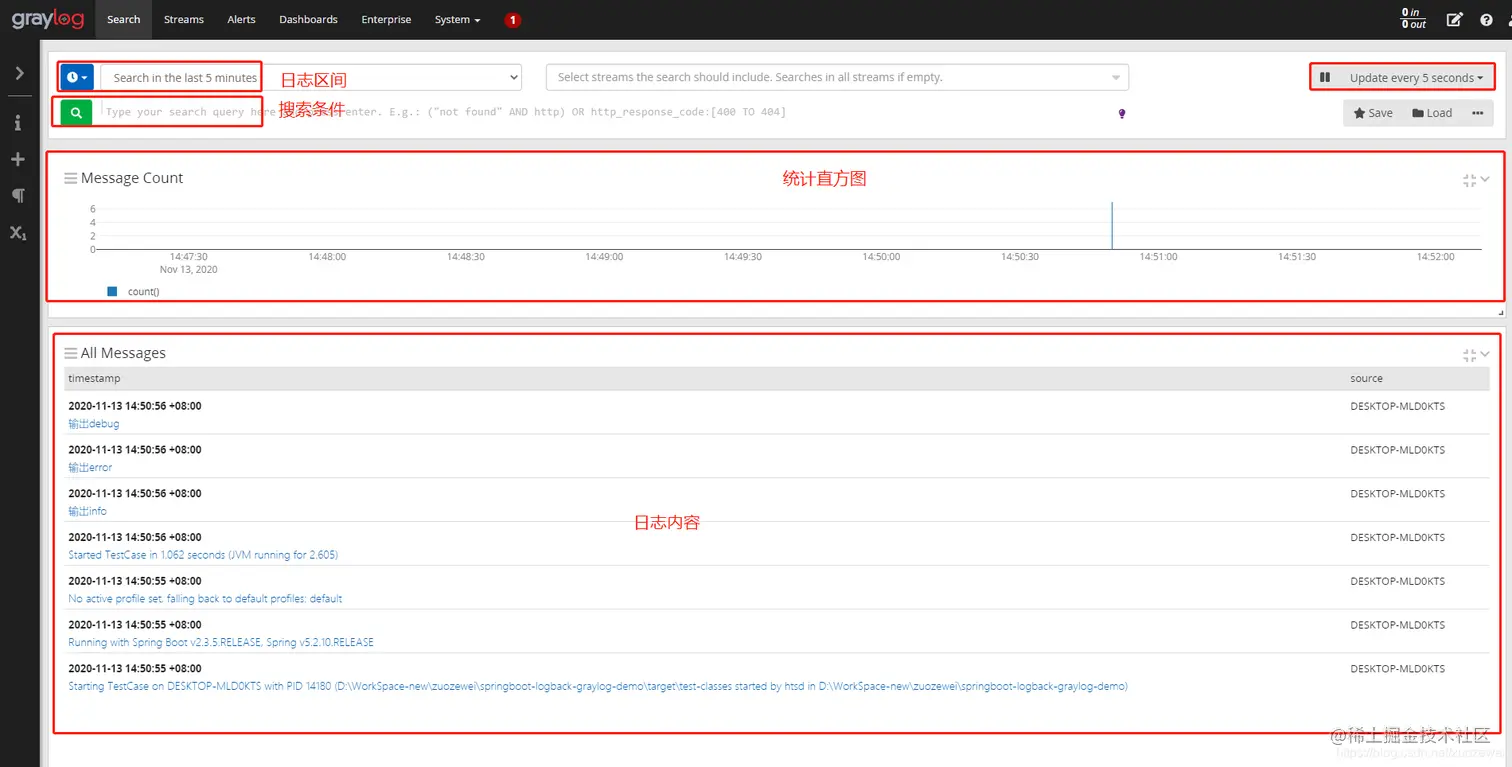Open the 'Started TestCase in 1.062 seconds' message
1512x767 pixels.
pyautogui.click(x=203, y=555)
